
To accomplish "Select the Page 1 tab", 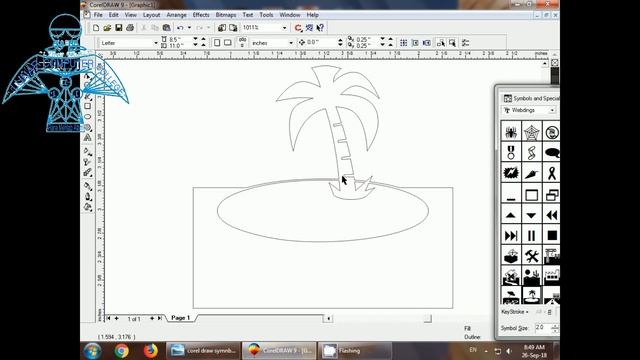I will click(x=181, y=318).
